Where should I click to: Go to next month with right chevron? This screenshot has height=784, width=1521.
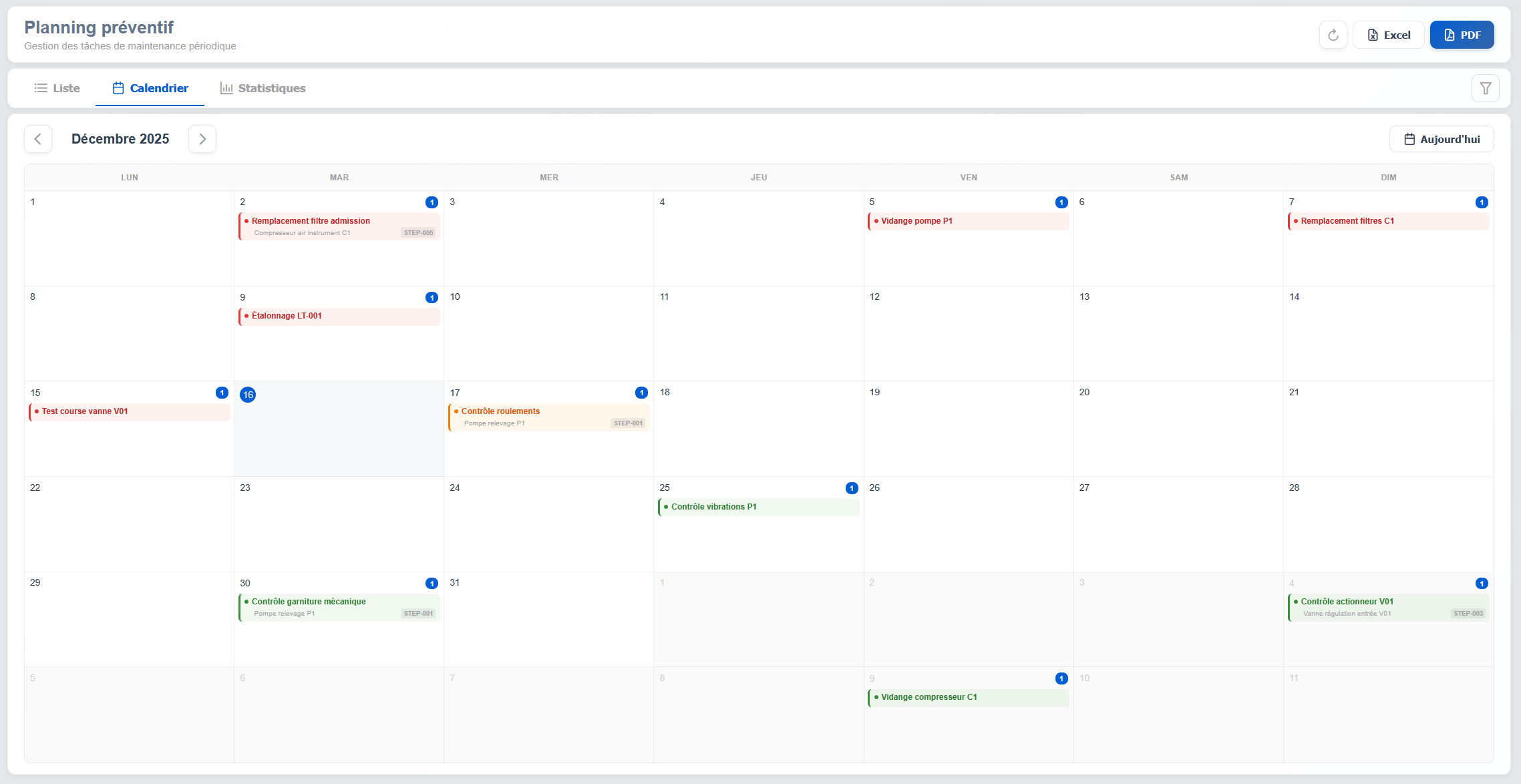[202, 138]
